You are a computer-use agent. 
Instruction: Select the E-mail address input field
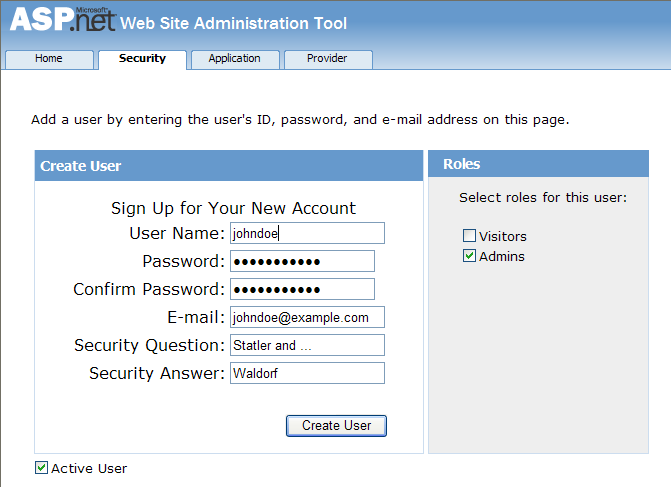[307, 317]
